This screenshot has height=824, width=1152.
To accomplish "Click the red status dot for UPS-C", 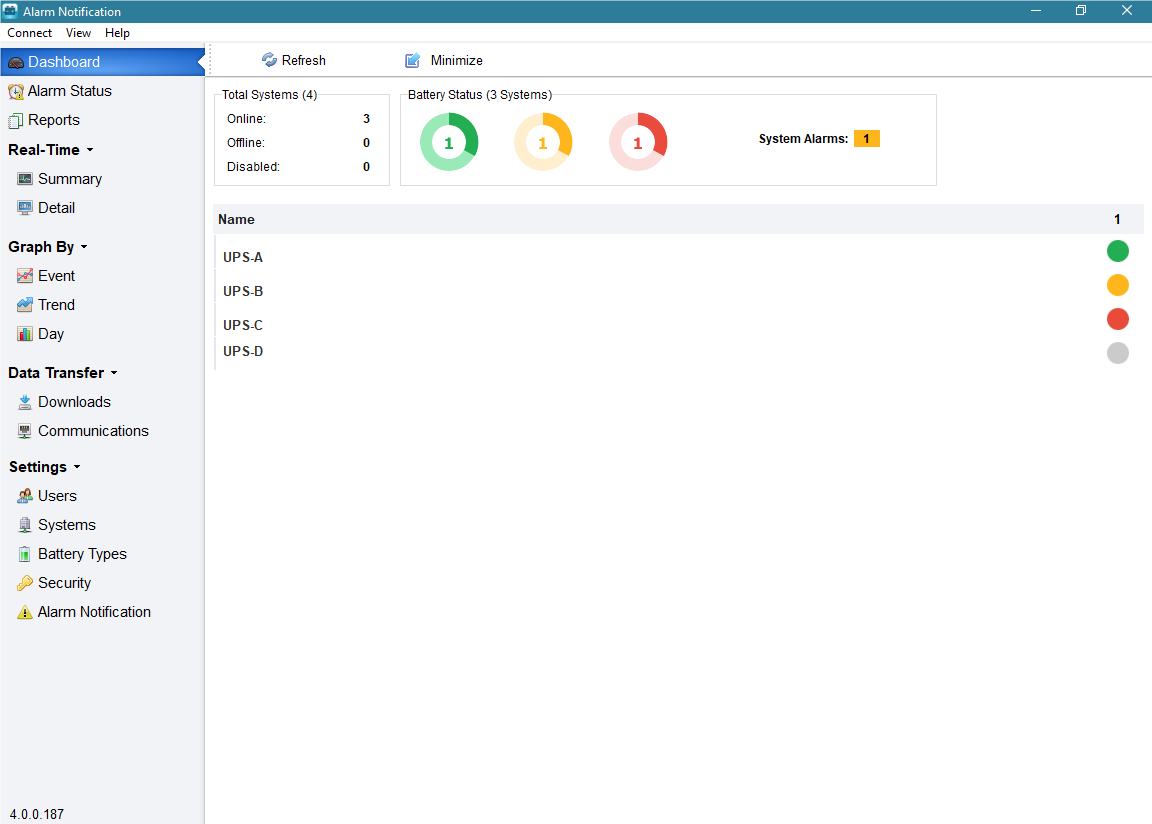I will tap(1117, 319).
